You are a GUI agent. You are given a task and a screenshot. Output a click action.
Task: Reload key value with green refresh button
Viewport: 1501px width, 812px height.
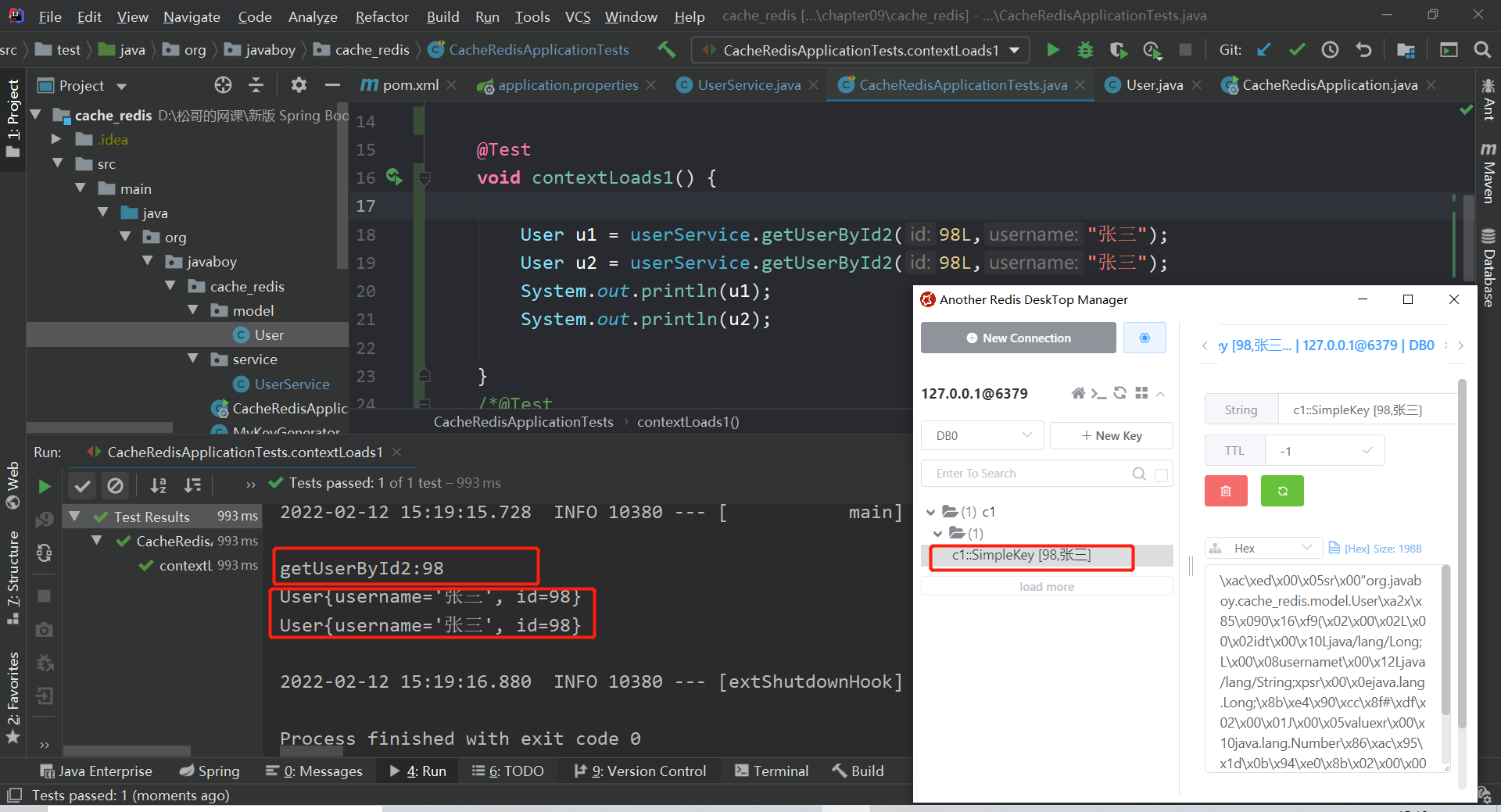coord(1282,491)
